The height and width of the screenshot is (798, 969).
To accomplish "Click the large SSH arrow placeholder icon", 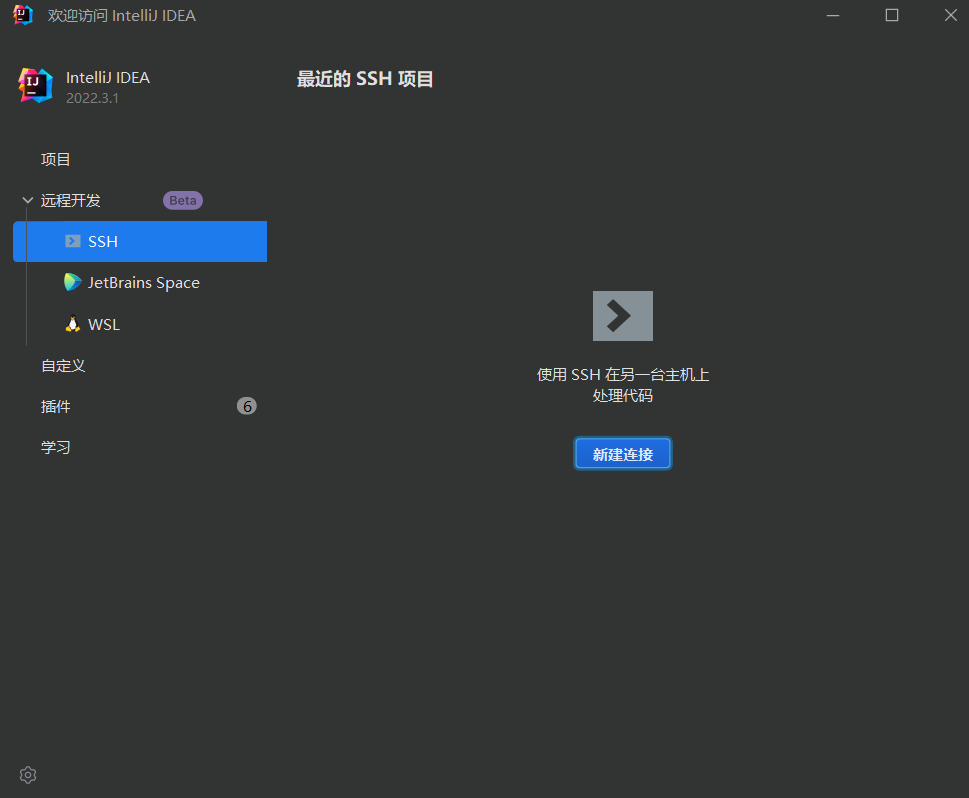I will coord(622,316).
